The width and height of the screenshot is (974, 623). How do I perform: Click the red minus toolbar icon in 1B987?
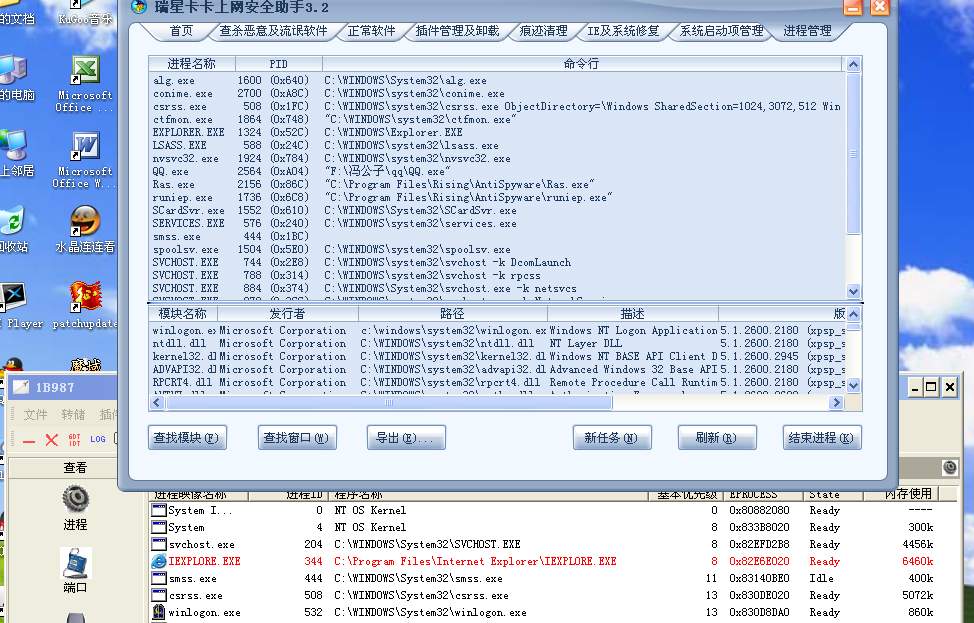[x=29, y=441]
